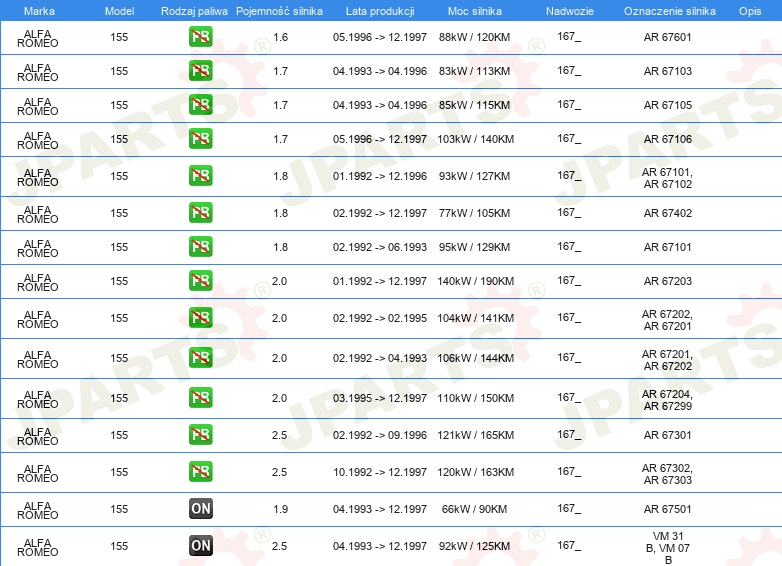Click the Lata produkcji column header
The width and height of the screenshot is (782, 566).
point(380,11)
